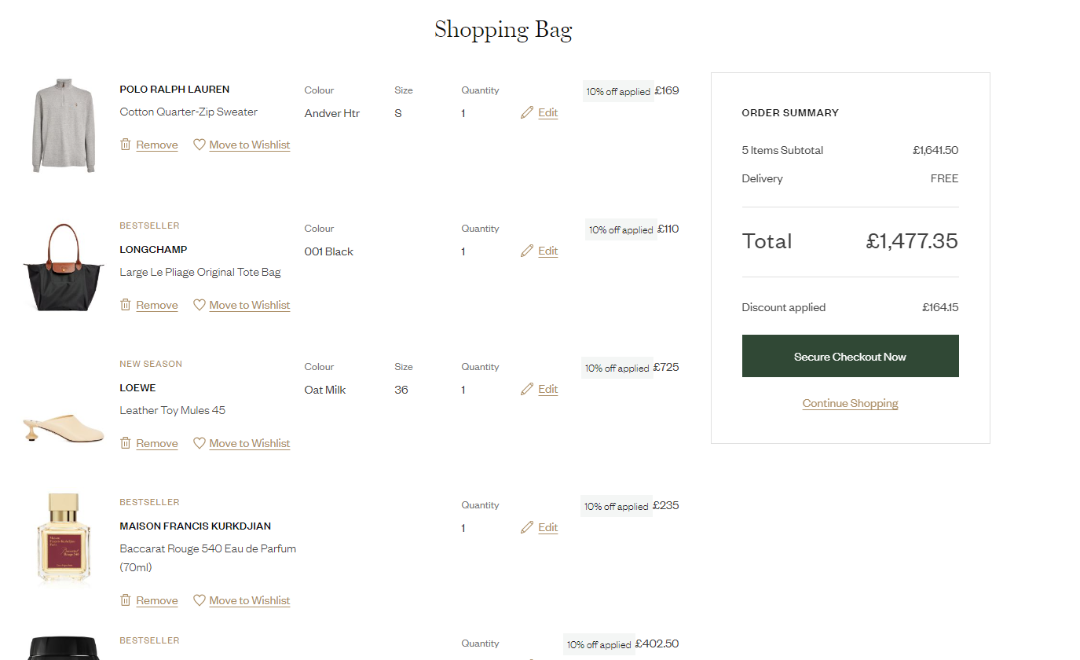1080x660 pixels.
Task: Click heart icon for Baccarat Rouge perfume
Action: coord(199,601)
